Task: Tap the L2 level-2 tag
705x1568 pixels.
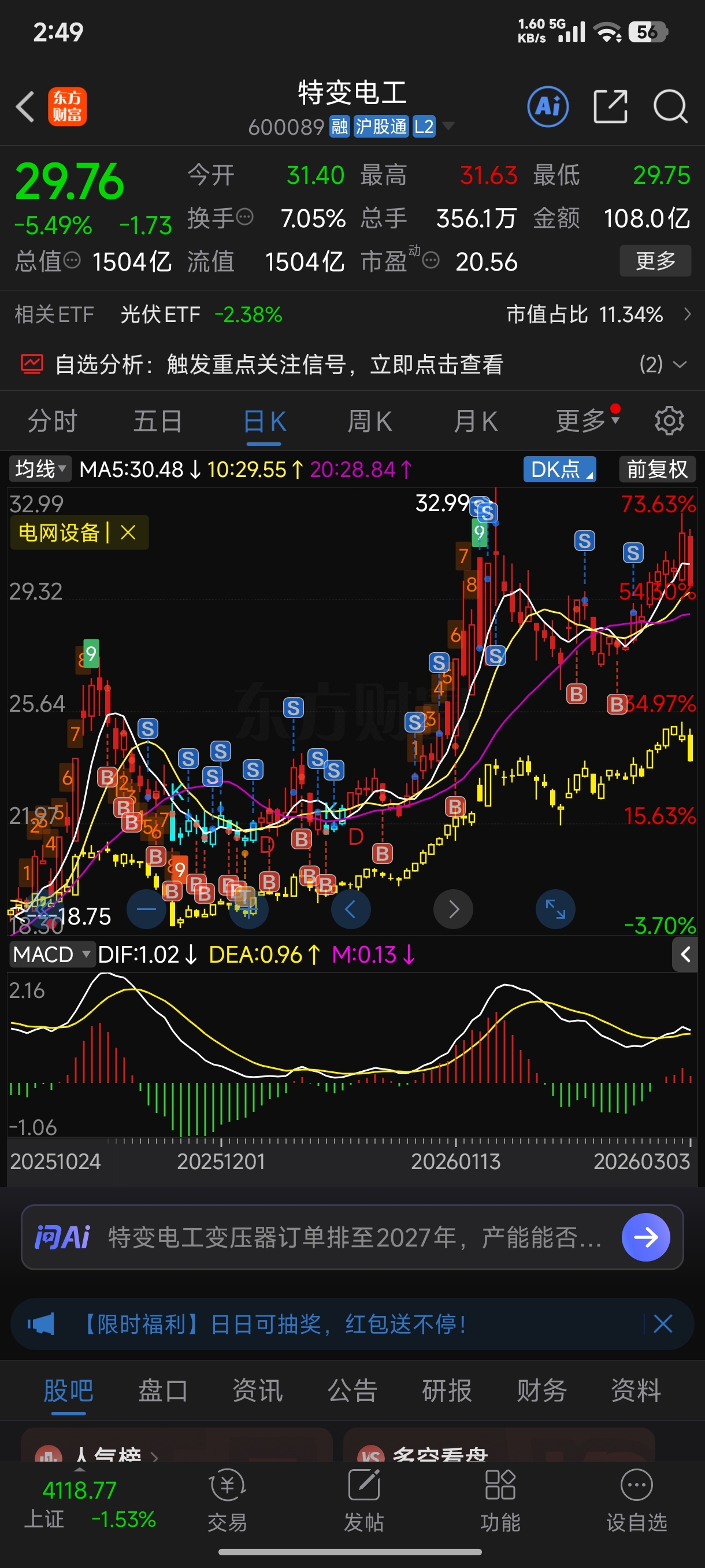Action: 424,127
